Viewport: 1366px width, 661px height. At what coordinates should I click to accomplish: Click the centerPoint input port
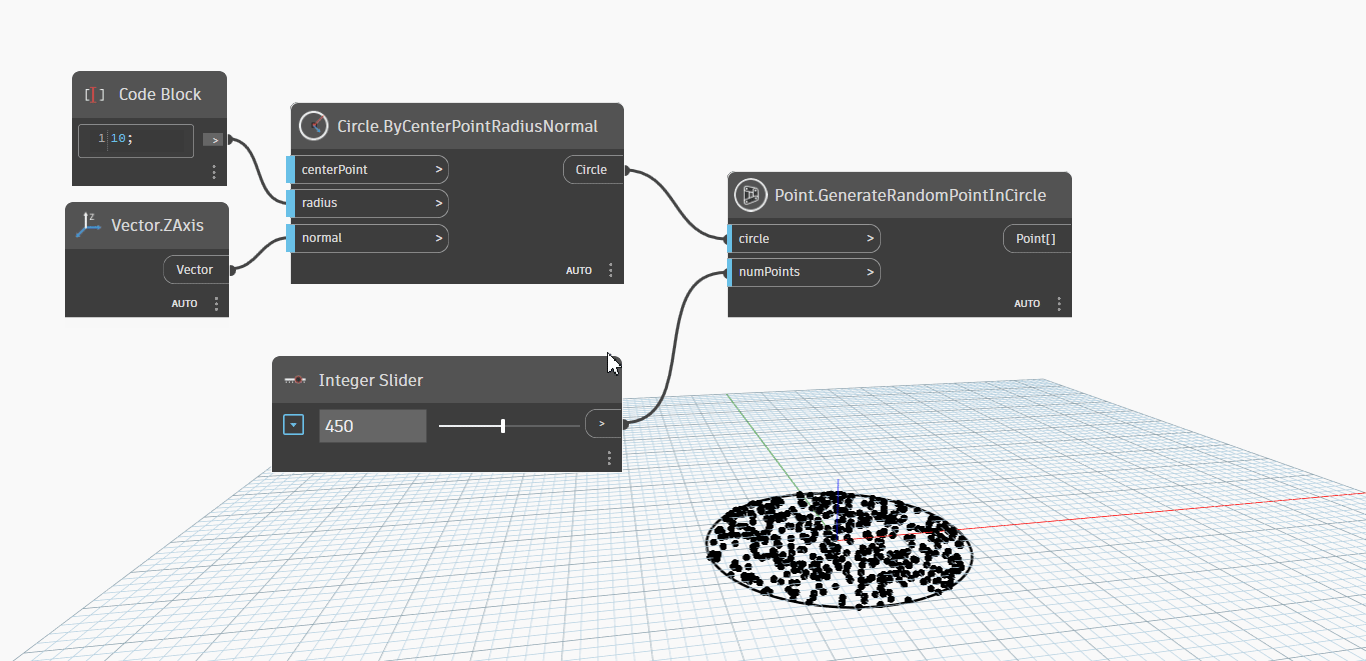tap(368, 170)
